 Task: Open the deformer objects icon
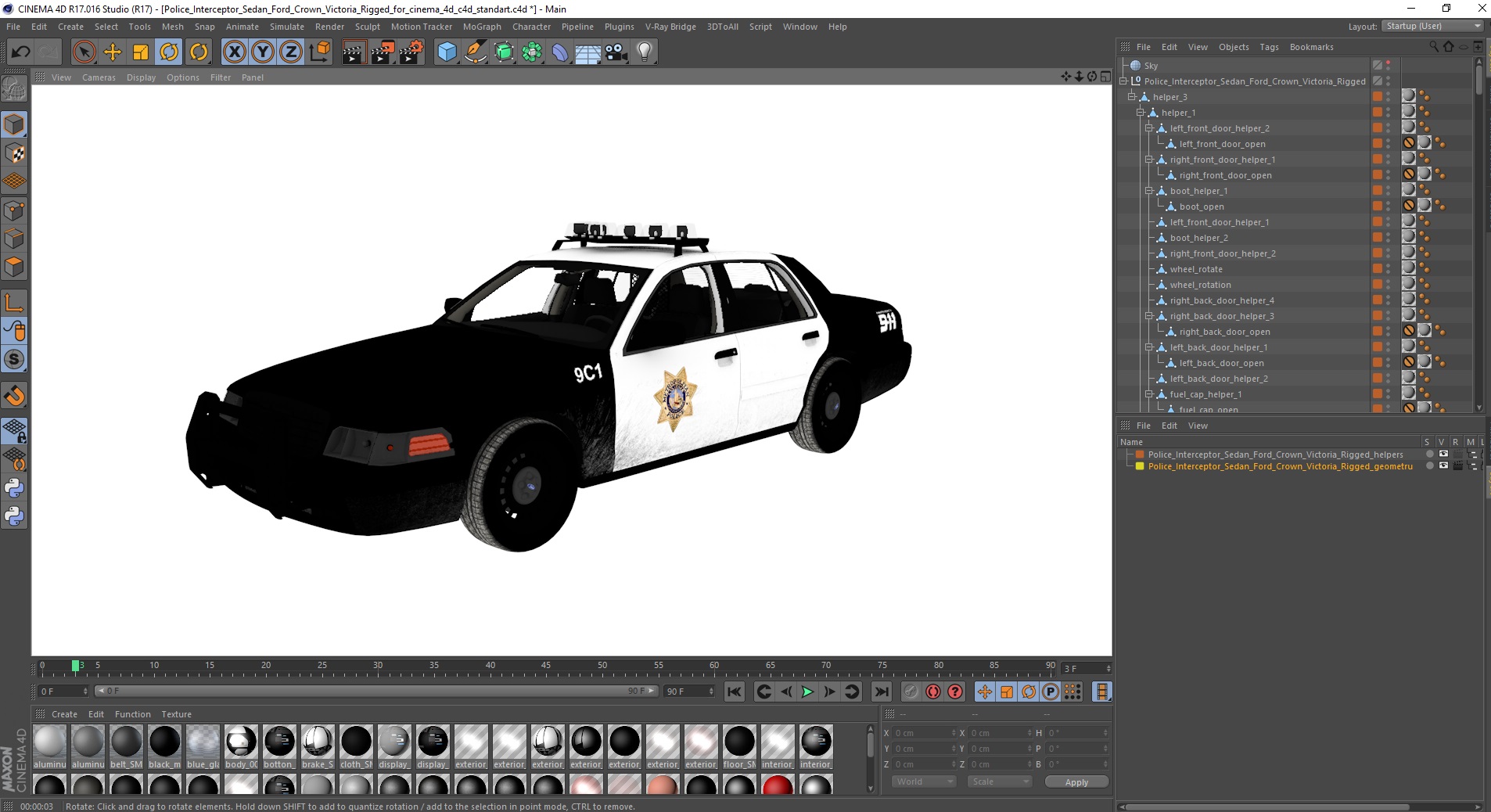pos(560,52)
